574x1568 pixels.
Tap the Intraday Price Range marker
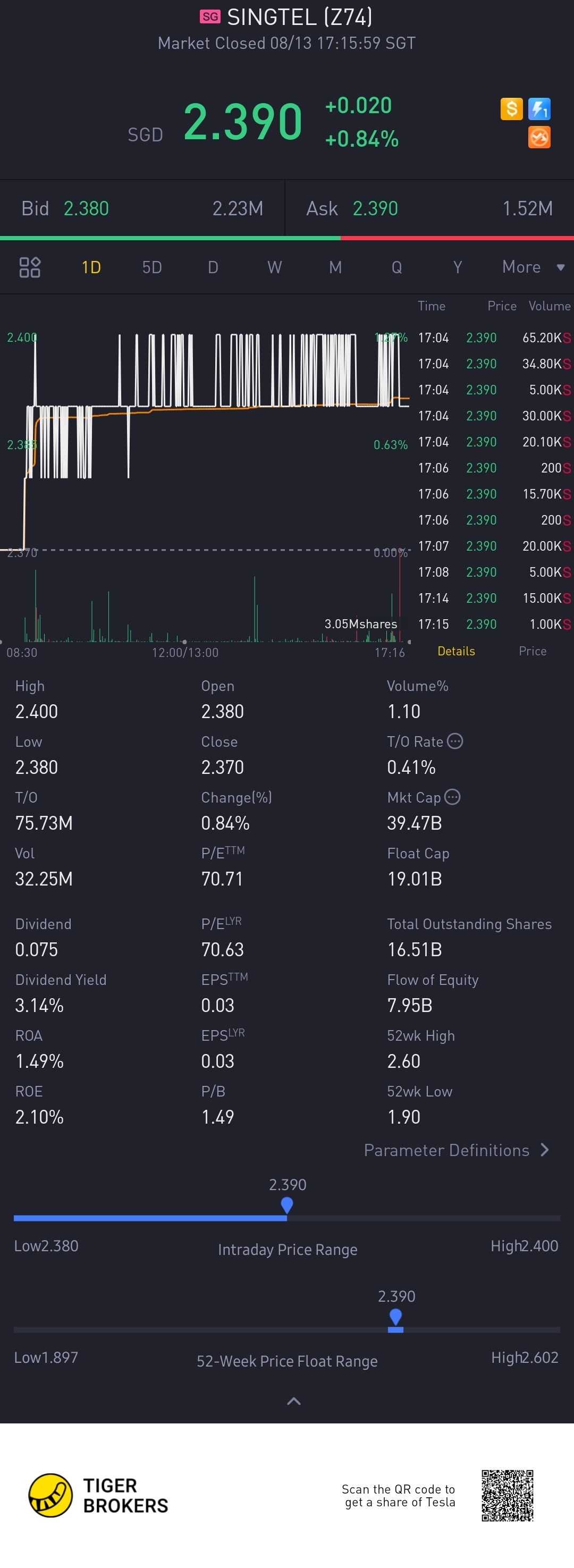click(286, 1204)
